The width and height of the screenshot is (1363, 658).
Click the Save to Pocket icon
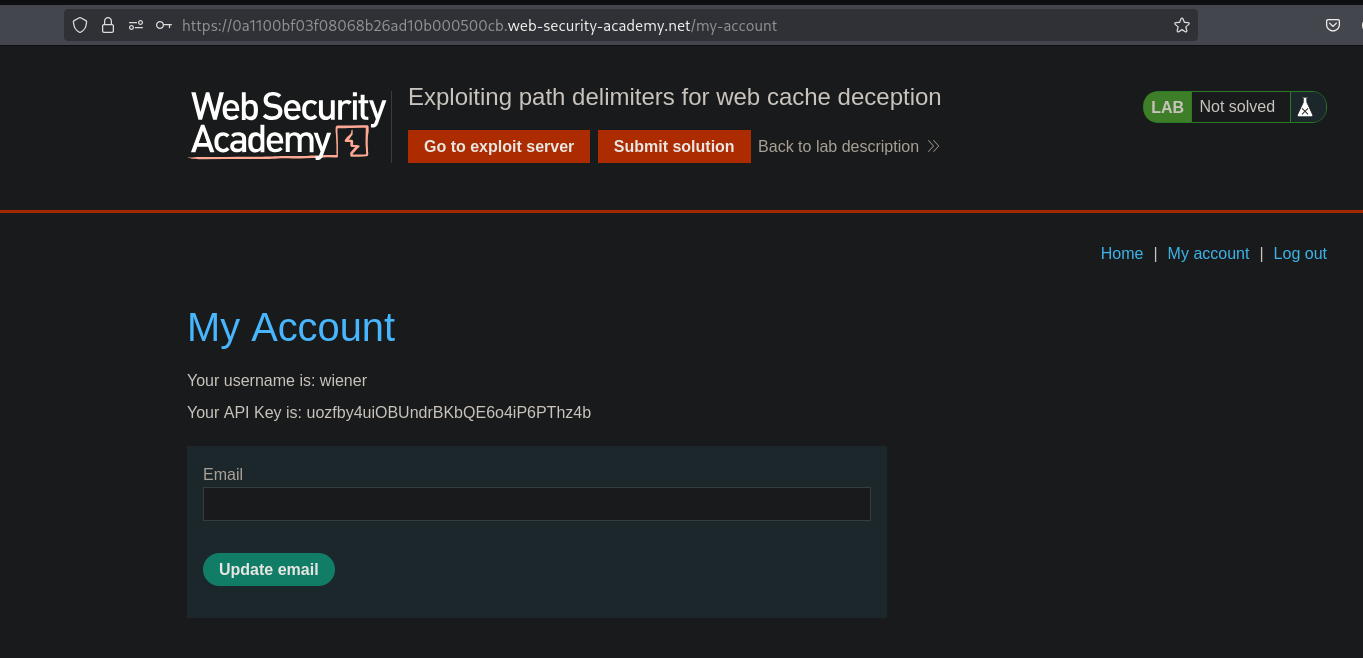point(1332,26)
